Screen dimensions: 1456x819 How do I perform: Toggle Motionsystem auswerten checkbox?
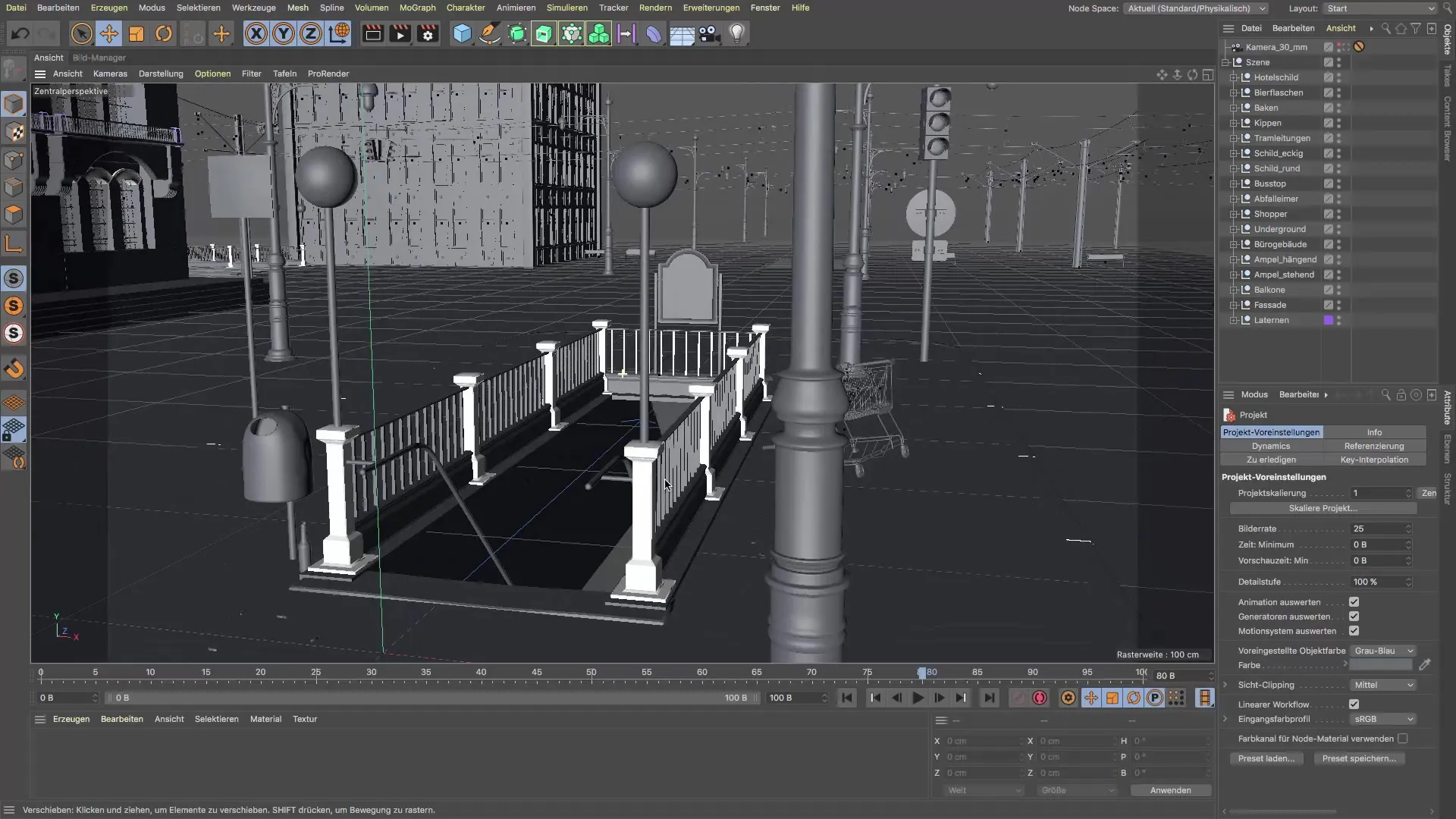[x=1354, y=631]
